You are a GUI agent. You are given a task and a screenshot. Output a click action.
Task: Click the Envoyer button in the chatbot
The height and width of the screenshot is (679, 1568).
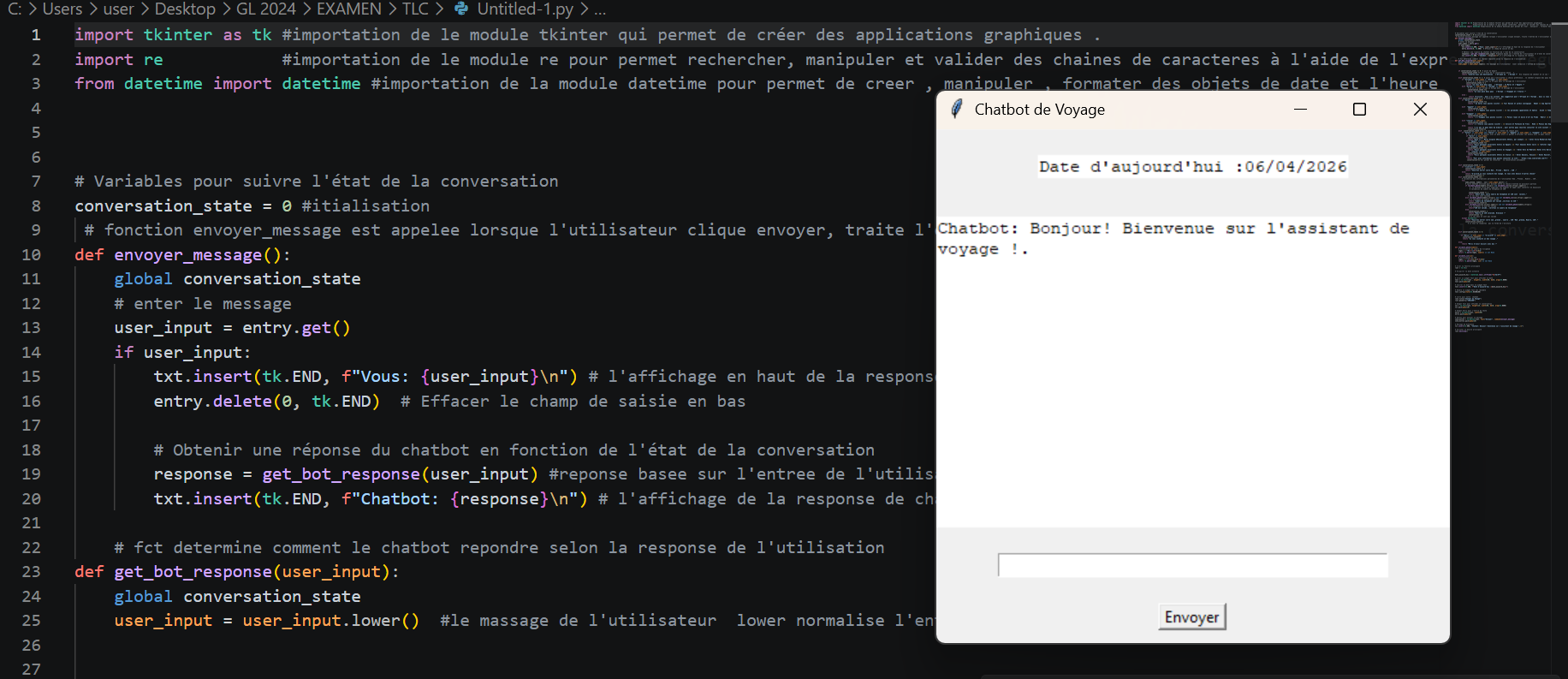pyautogui.click(x=1191, y=617)
